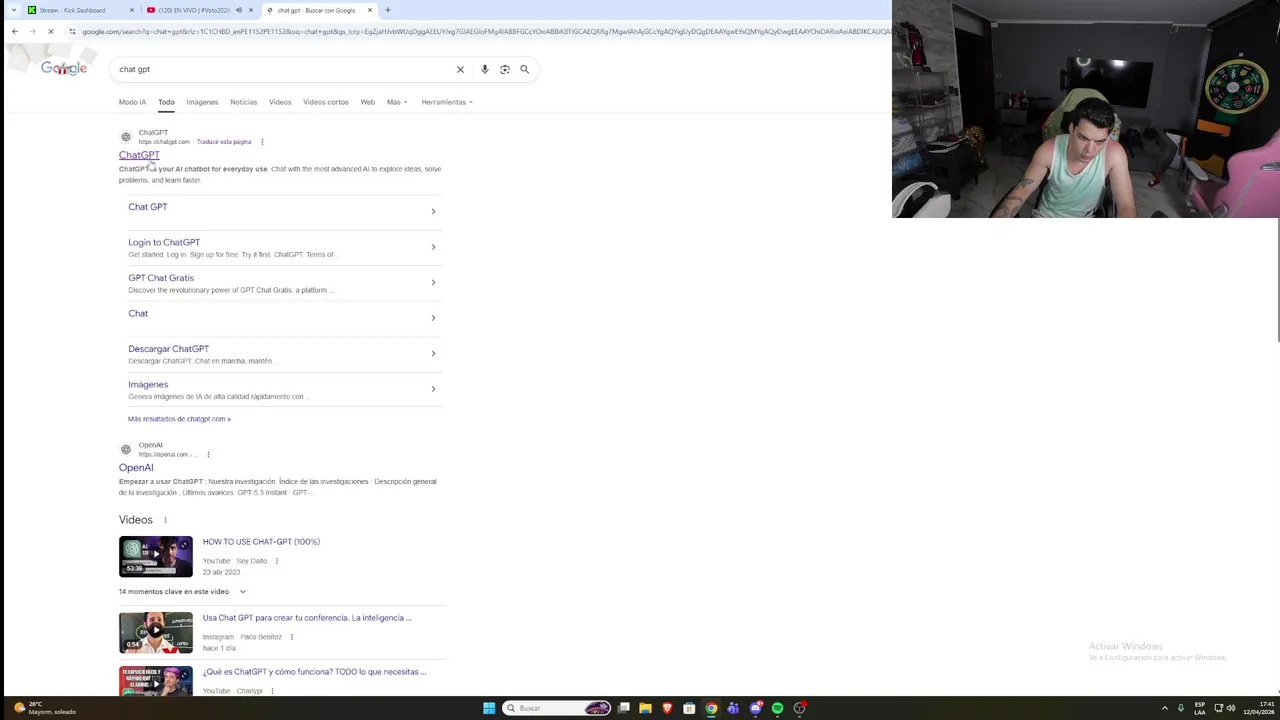The height and width of the screenshot is (720, 1280).
Task: Expand the Descargar ChatGPT sitelink chevron
Action: [x=433, y=353]
